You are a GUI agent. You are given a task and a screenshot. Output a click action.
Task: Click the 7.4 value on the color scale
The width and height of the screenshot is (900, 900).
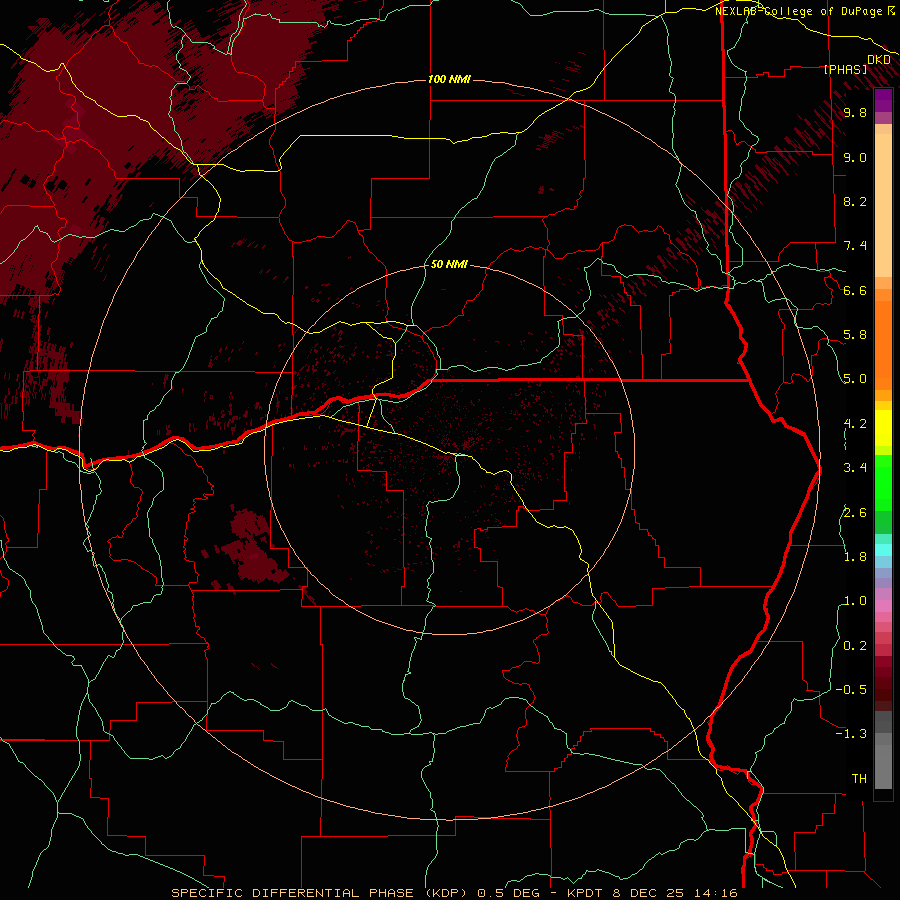pos(855,246)
